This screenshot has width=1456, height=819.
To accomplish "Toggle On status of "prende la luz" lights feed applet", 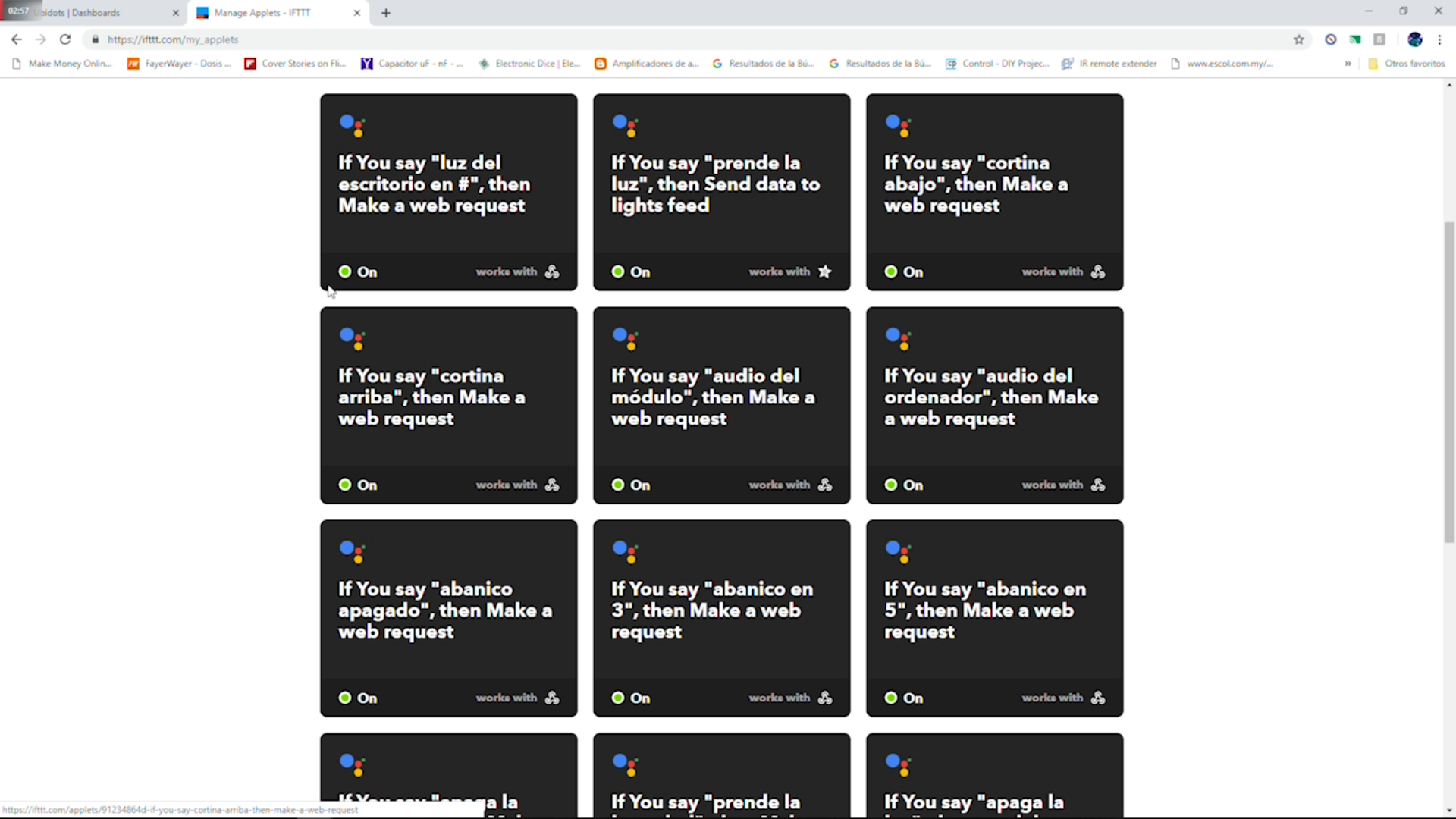I will click(631, 271).
